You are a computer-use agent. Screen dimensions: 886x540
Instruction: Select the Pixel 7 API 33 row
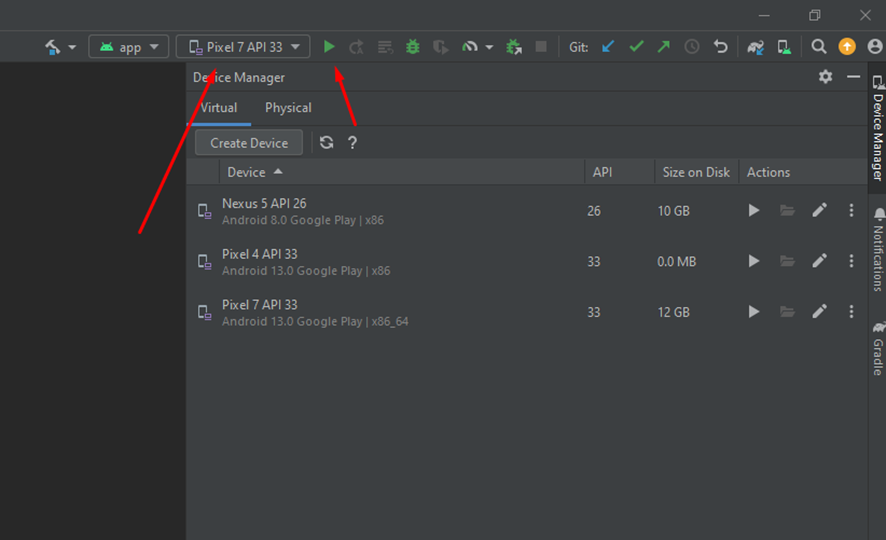tap(527, 312)
